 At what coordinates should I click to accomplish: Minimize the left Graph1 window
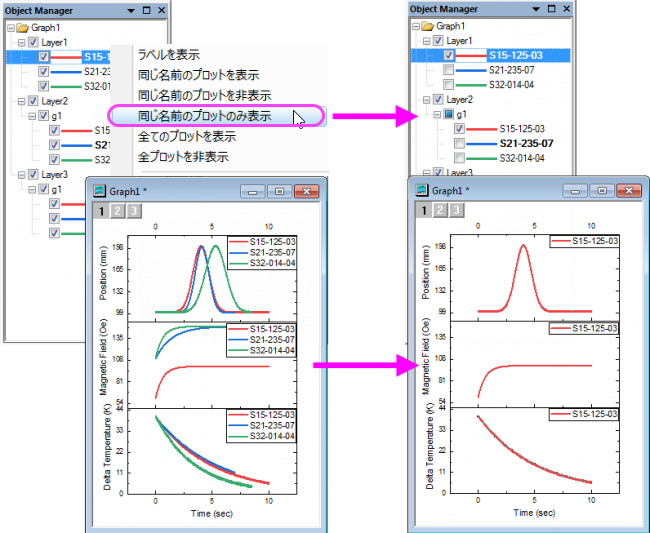pos(253,191)
